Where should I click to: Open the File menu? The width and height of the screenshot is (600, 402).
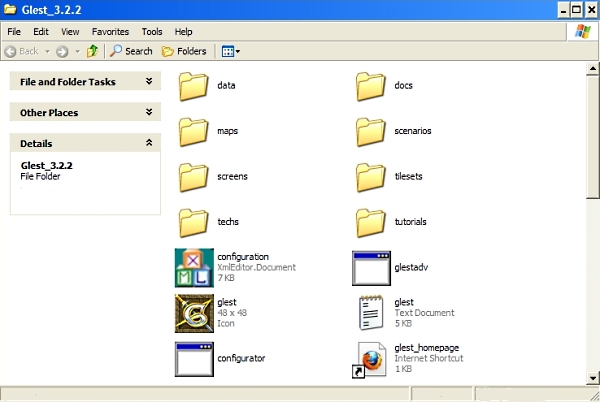[14, 32]
